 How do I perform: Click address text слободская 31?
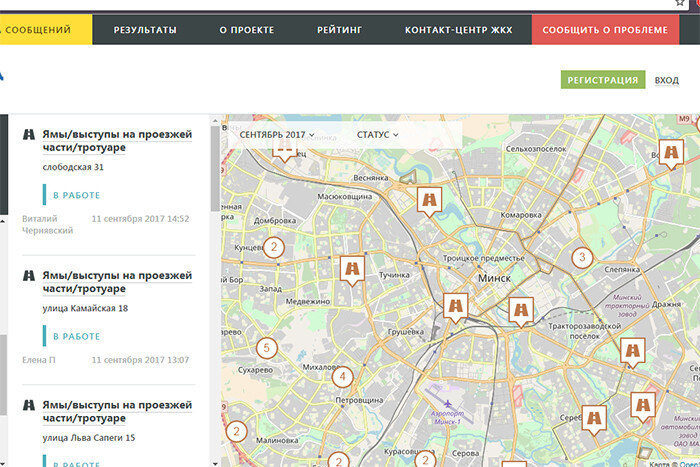(73, 167)
